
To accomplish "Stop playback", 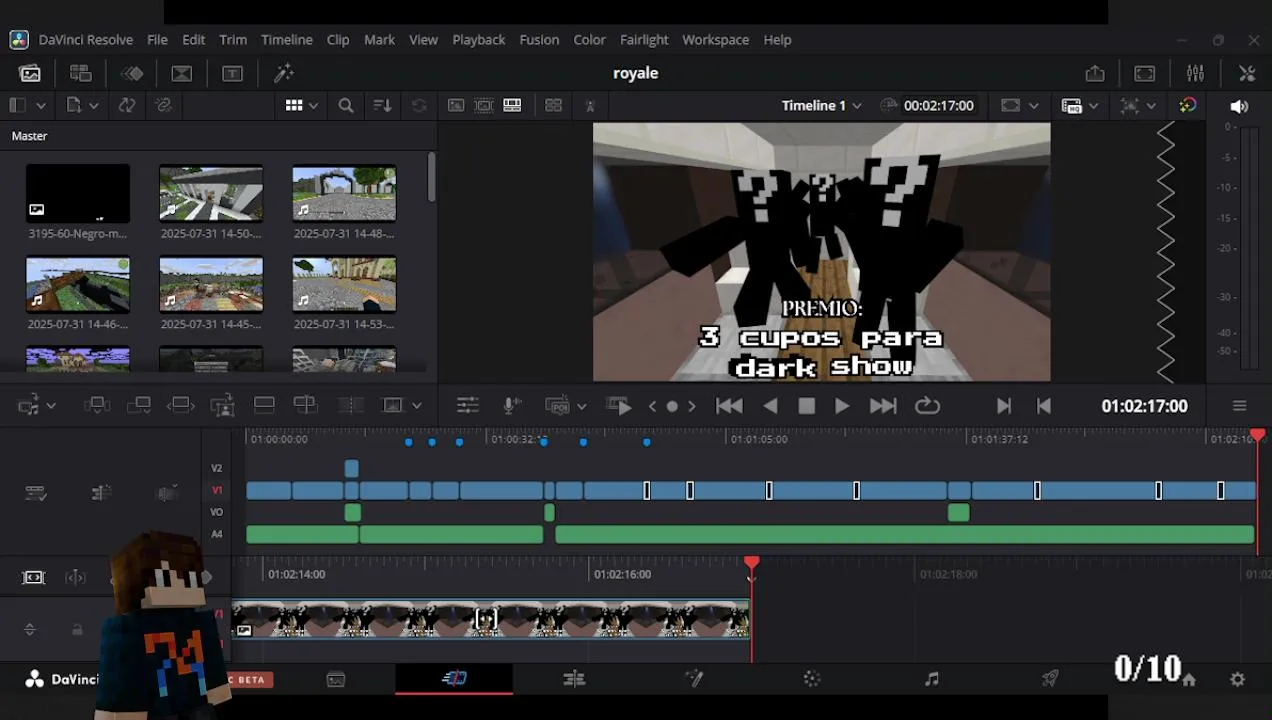I will (806, 405).
